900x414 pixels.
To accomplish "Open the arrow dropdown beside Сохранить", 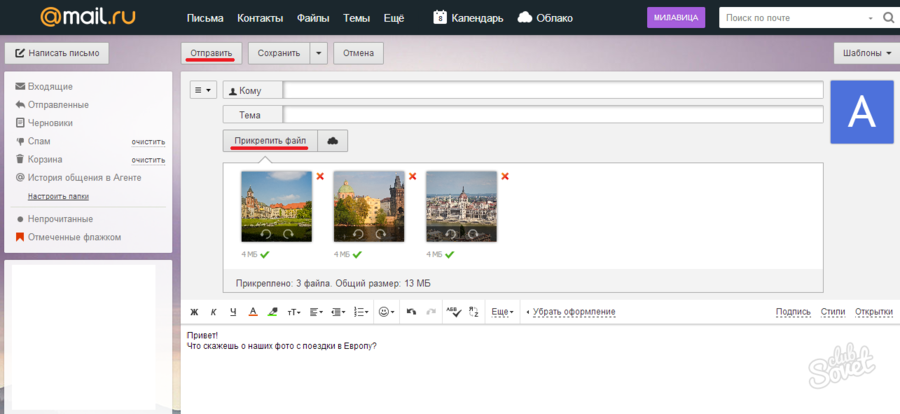I will point(319,53).
